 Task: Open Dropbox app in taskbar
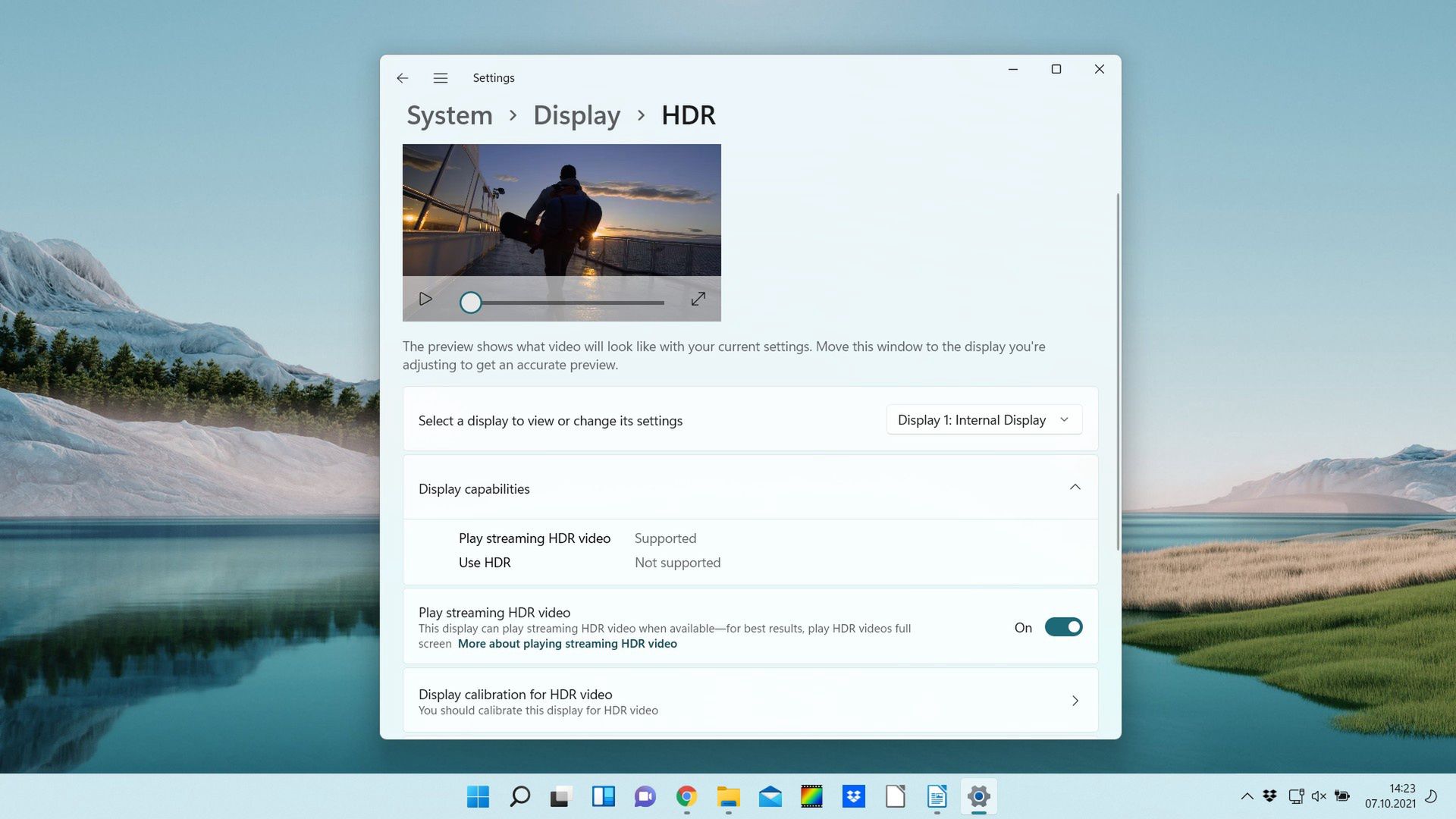click(854, 796)
